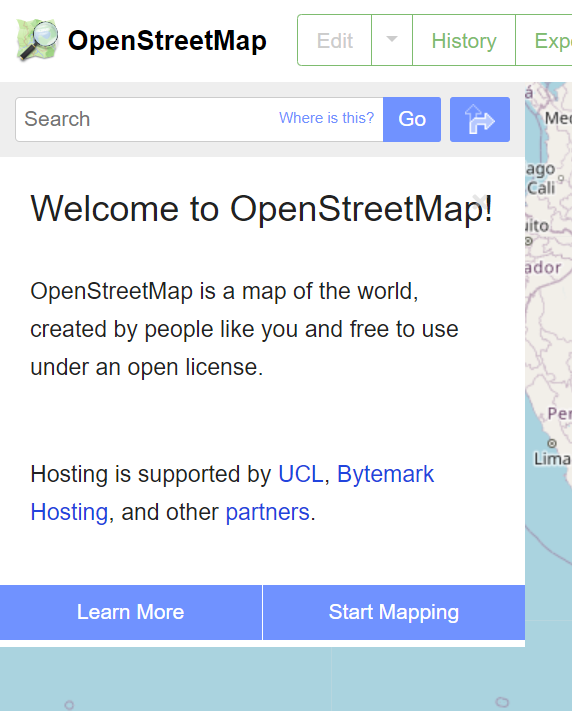Open directions with the arrow icon

[480, 119]
